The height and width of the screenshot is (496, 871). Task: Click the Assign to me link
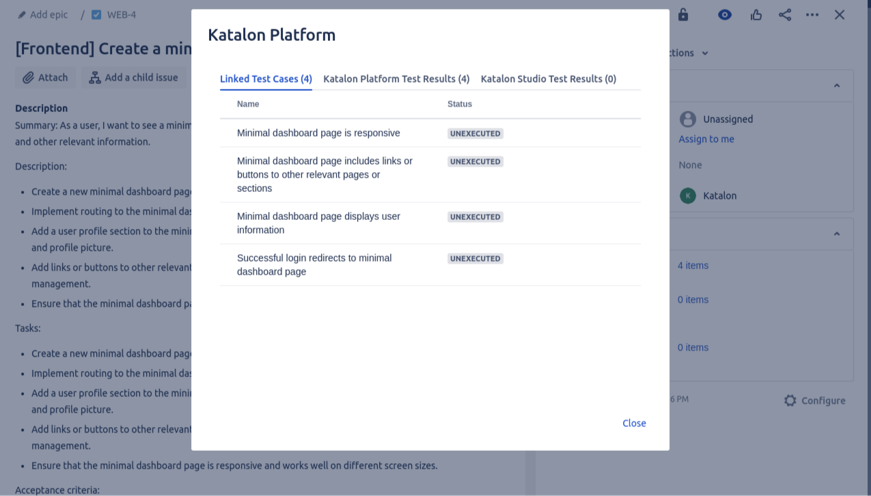click(x=706, y=139)
